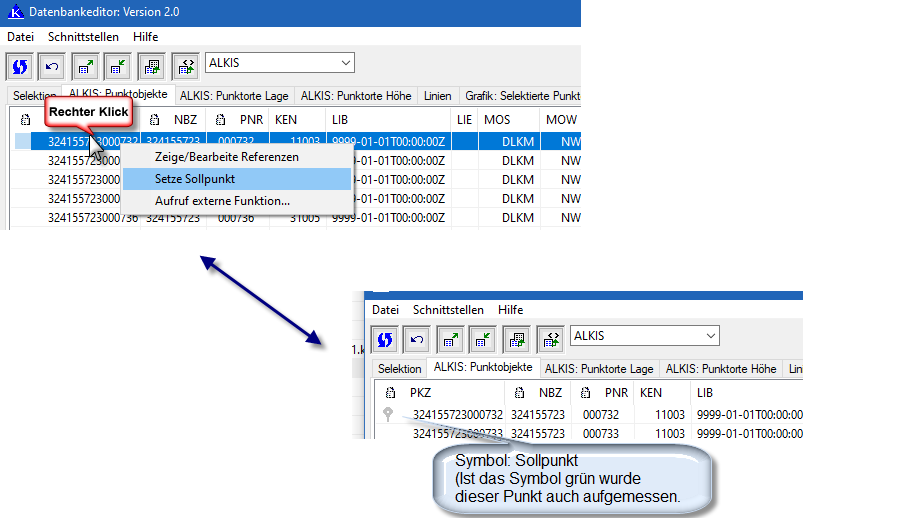Click the undo arrow icon in the lower toolbar
910x518 pixels.
pyautogui.click(x=418, y=339)
